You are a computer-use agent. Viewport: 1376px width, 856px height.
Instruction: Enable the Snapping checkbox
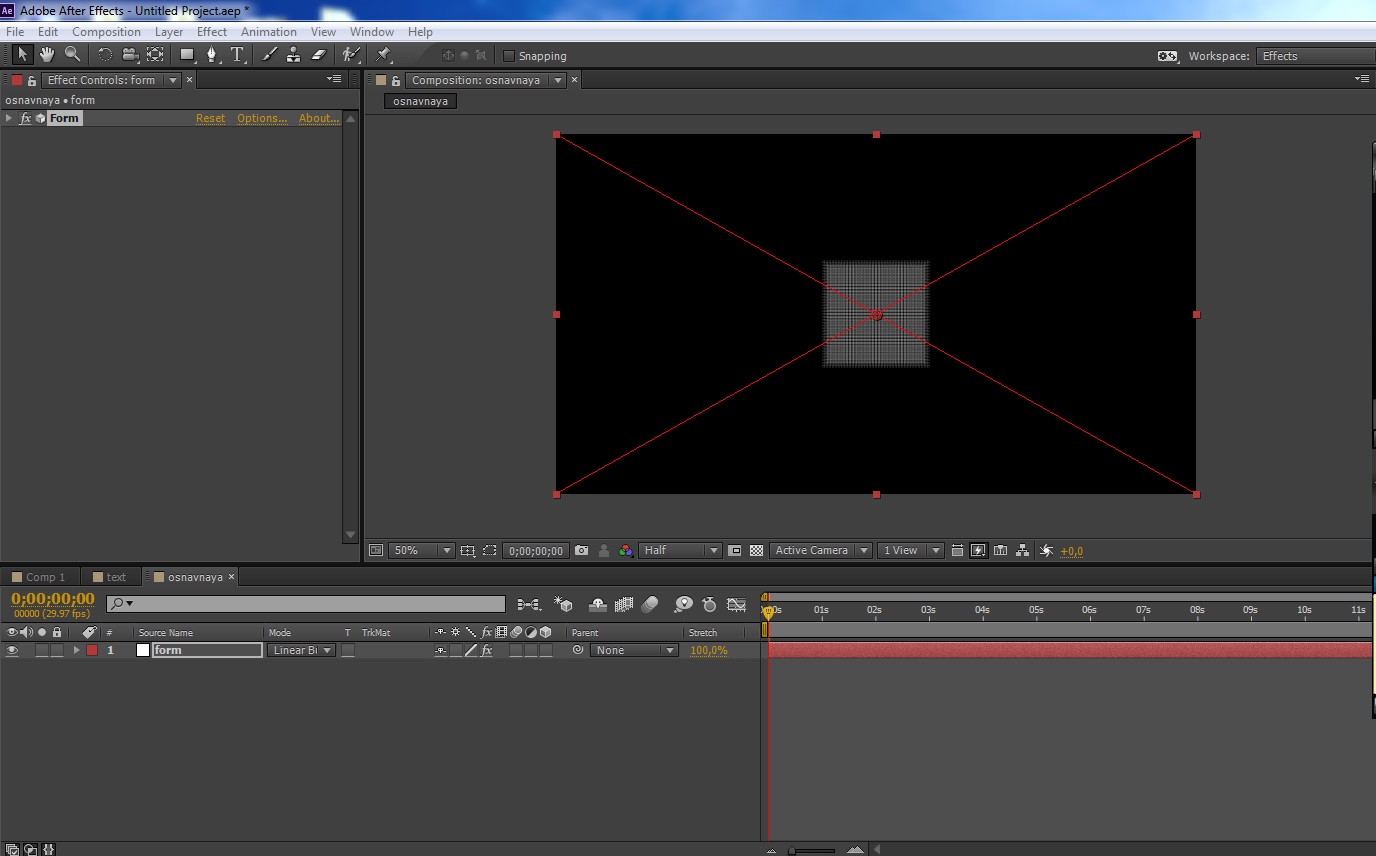tap(509, 56)
